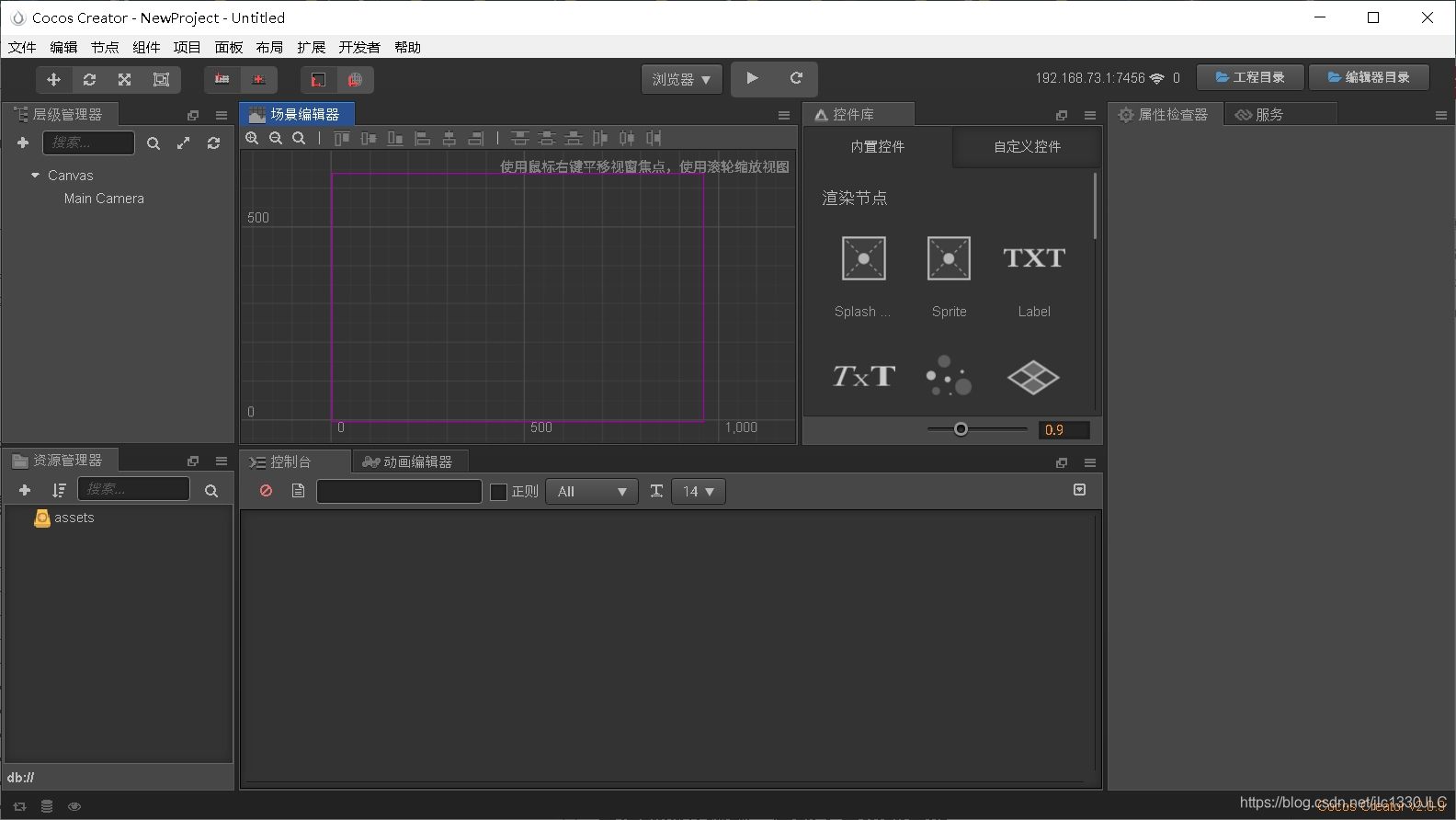Pop out the 控件库 panel
The width and height of the screenshot is (1456, 820).
(1062, 115)
